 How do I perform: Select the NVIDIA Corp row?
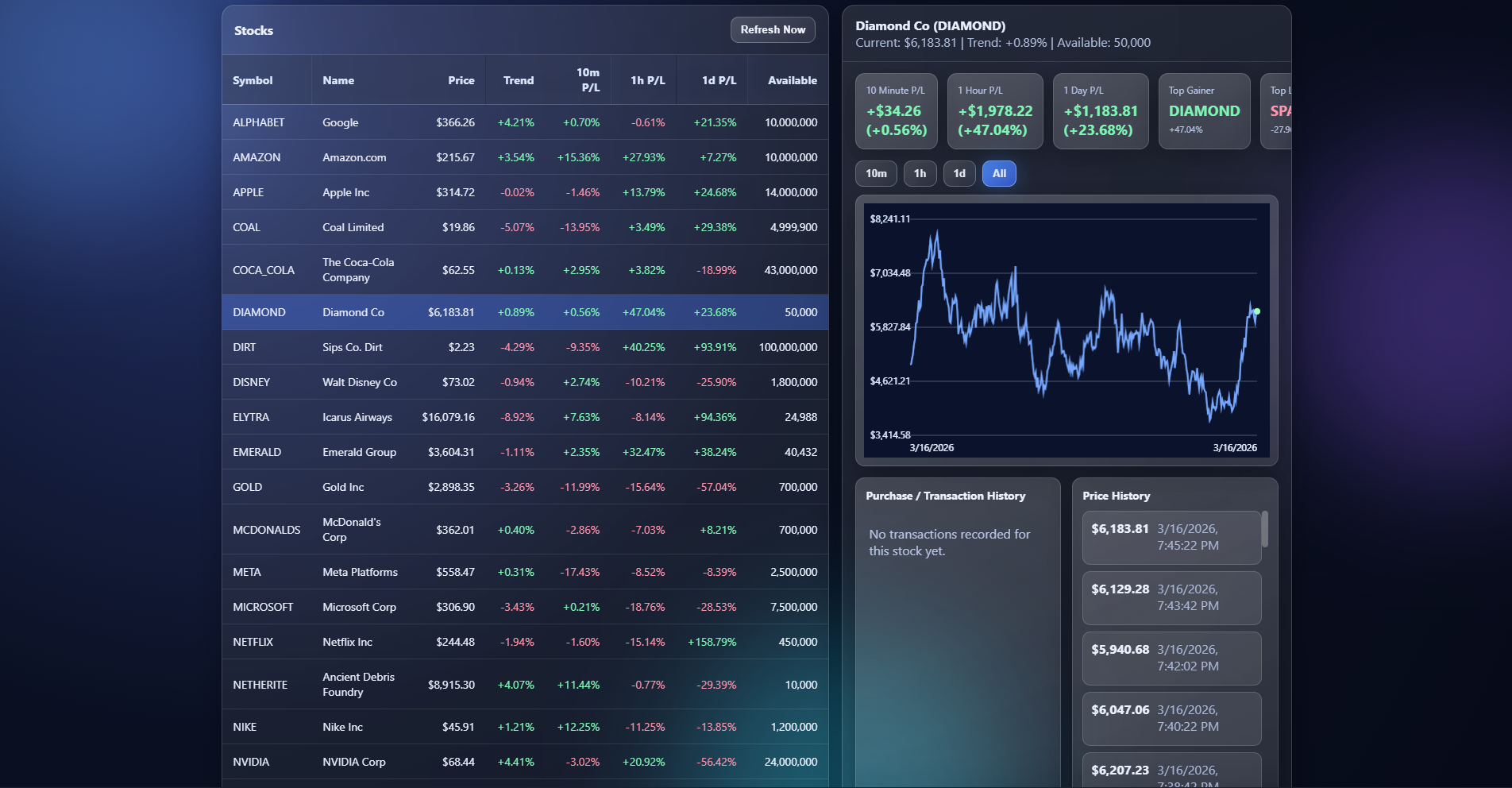pyautogui.click(x=524, y=762)
